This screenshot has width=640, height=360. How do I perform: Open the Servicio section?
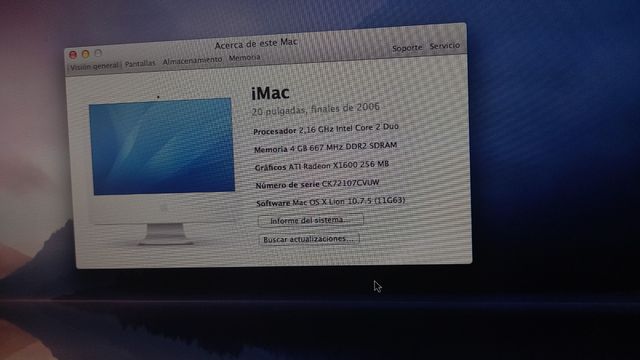pos(444,46)
